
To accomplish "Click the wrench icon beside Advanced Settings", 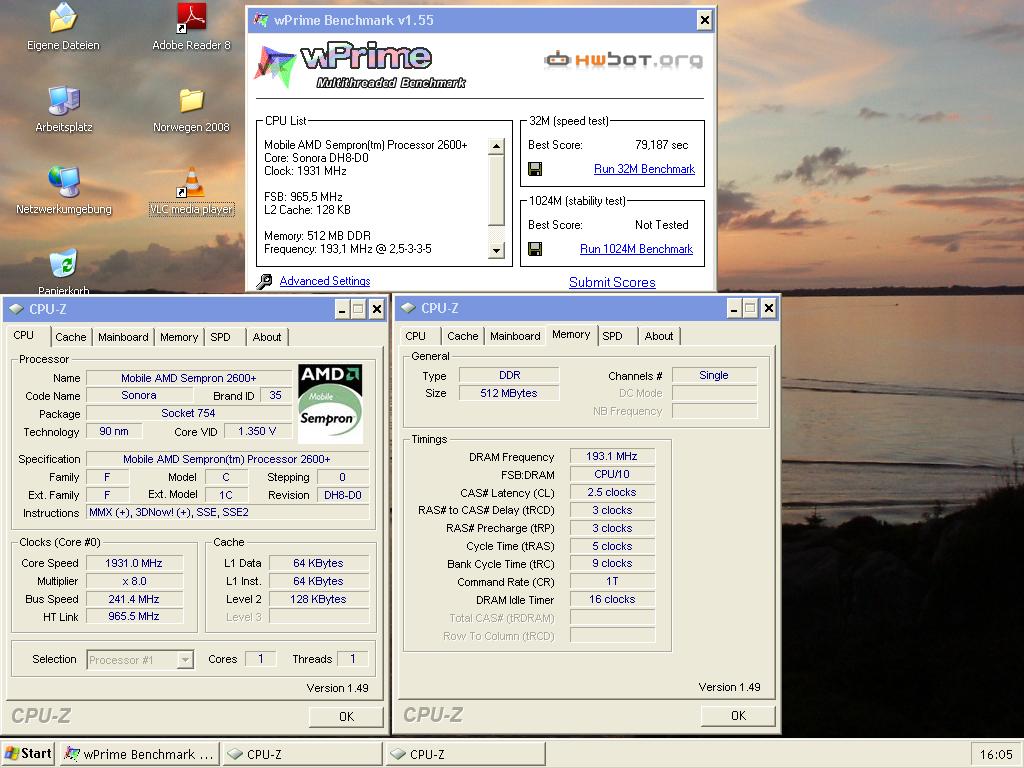I will [x=264, y=281].
